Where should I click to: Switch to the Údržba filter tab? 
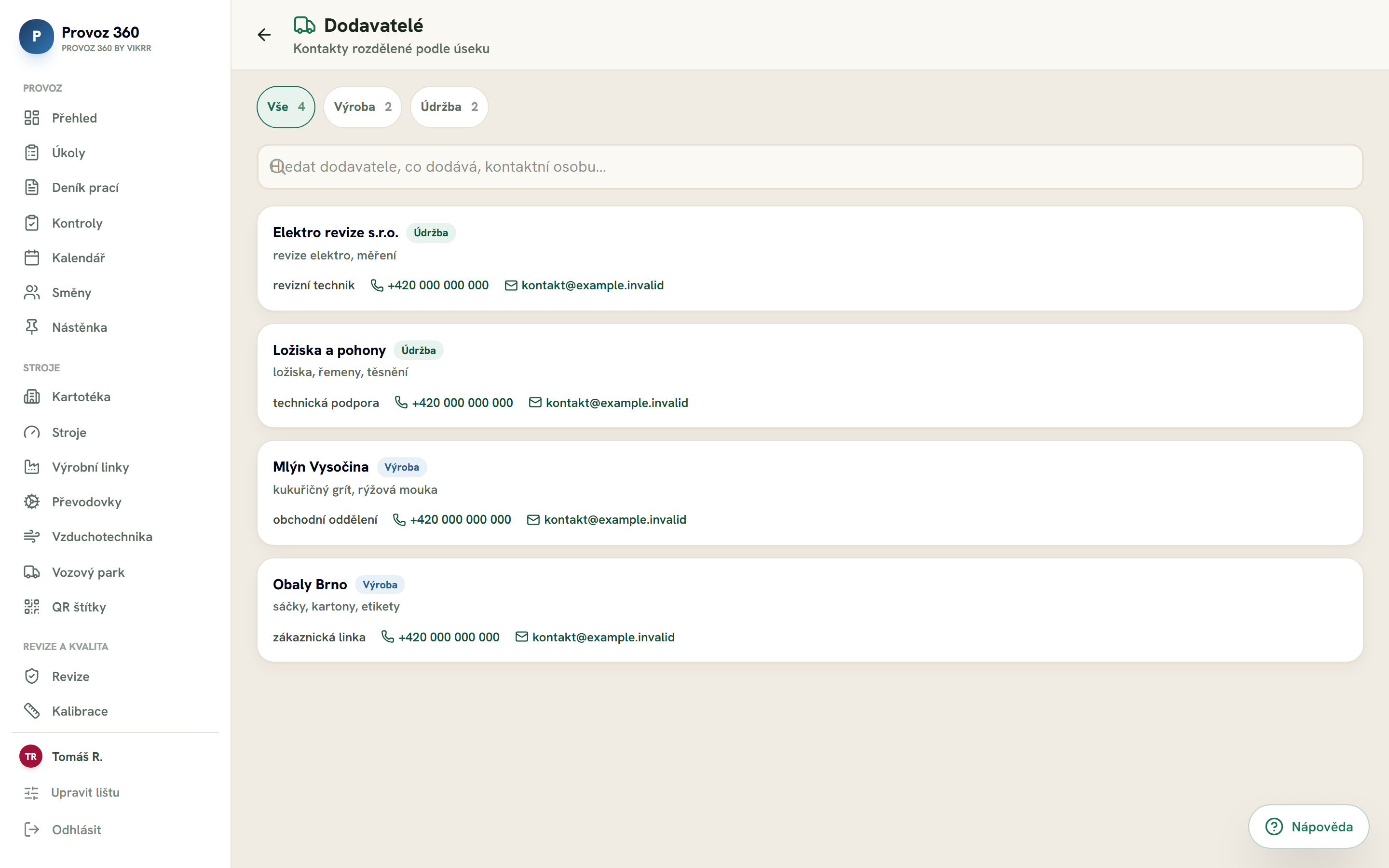pos(449,107)
